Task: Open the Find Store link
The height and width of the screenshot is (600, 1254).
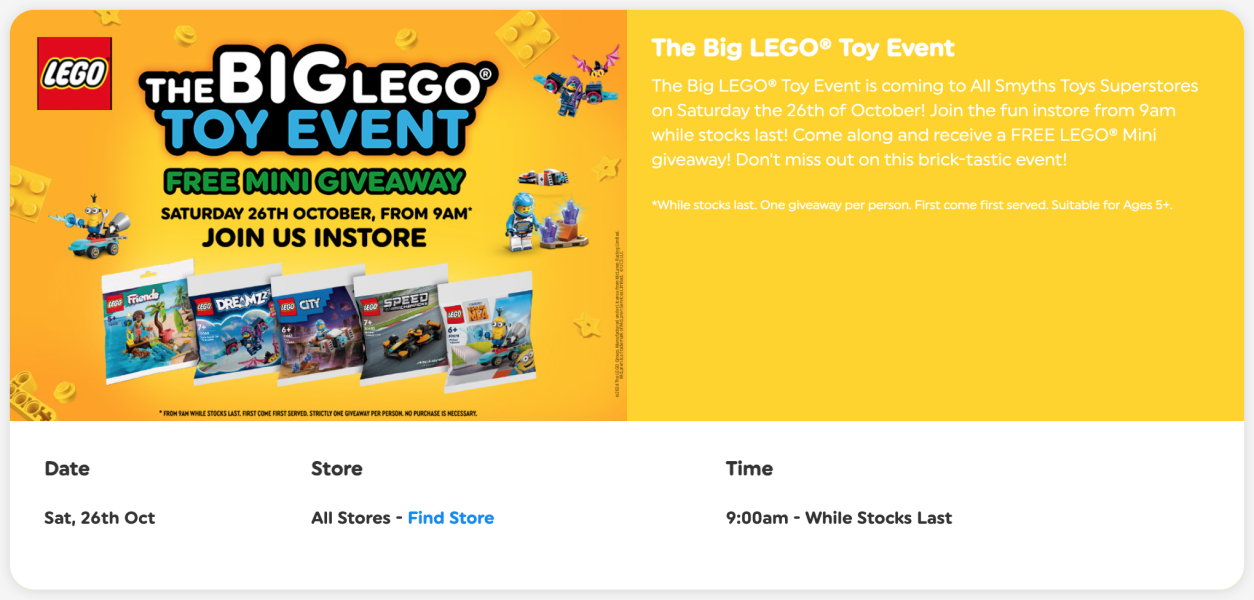Action: [450, 518]
